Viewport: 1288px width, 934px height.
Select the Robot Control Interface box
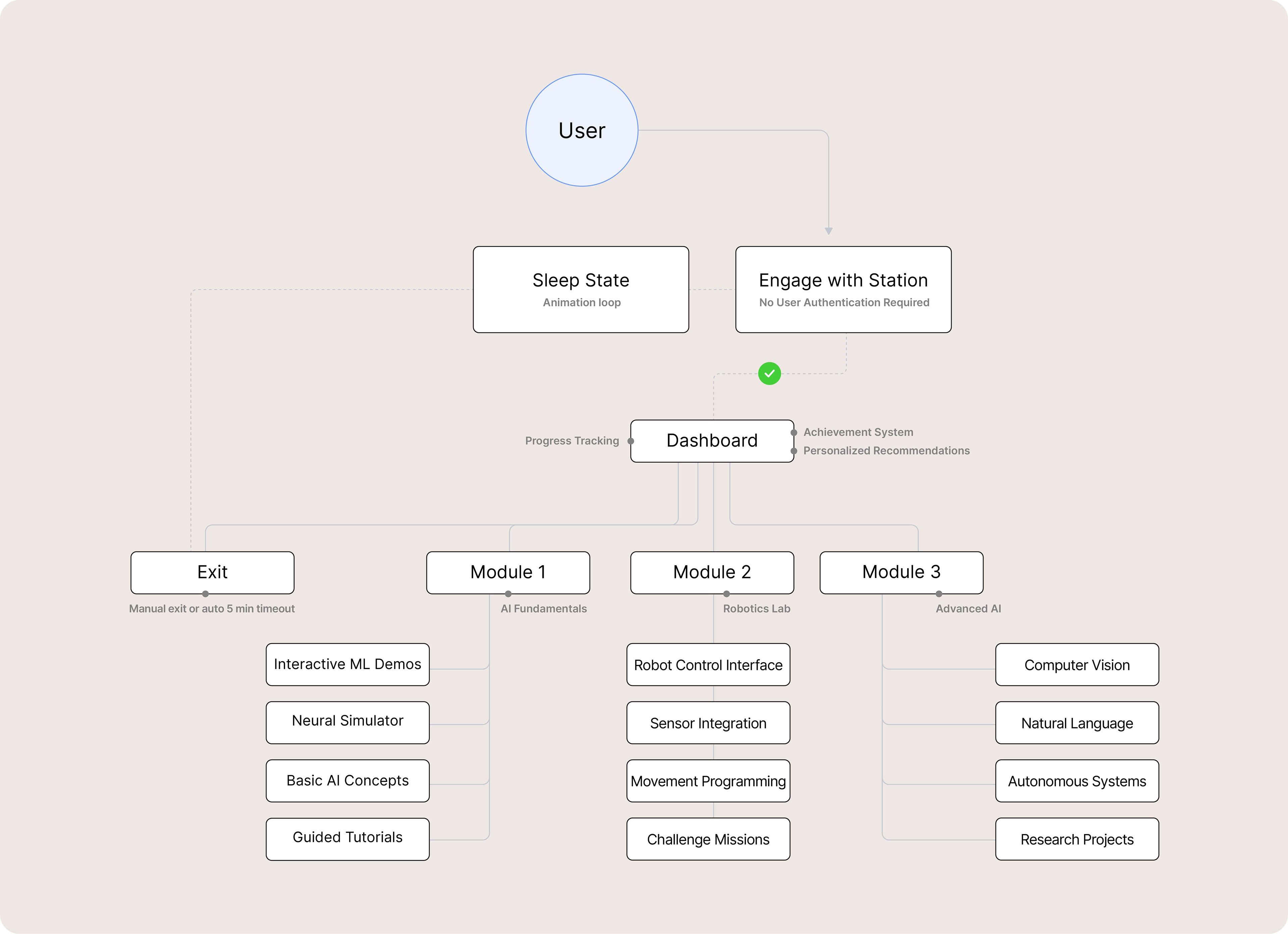708,665
